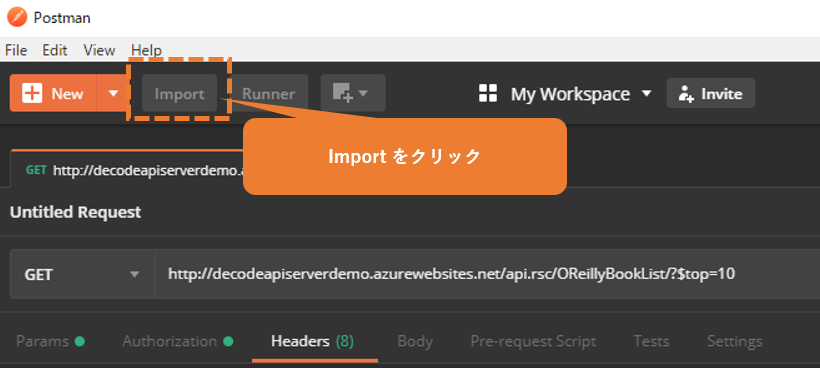Open the GET method dropdown
Image resolution: width=820 pixels, height=368 pixels.
pyautogui.click(x=82, y=274)
